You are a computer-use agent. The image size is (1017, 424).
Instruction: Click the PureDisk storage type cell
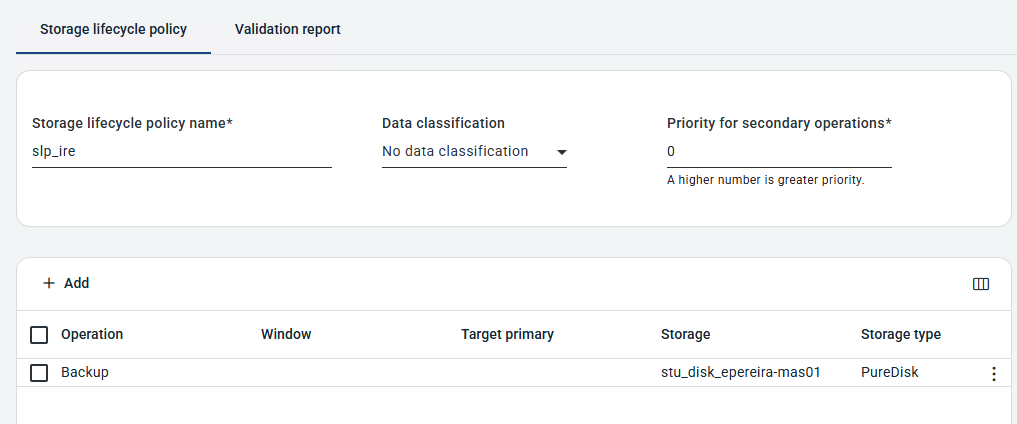coord(889,372)
